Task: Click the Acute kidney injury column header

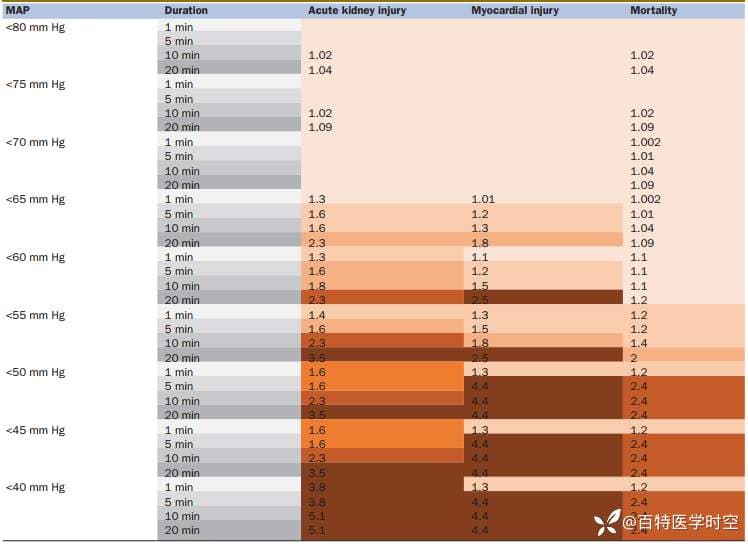Action: (x=356, y=10)
